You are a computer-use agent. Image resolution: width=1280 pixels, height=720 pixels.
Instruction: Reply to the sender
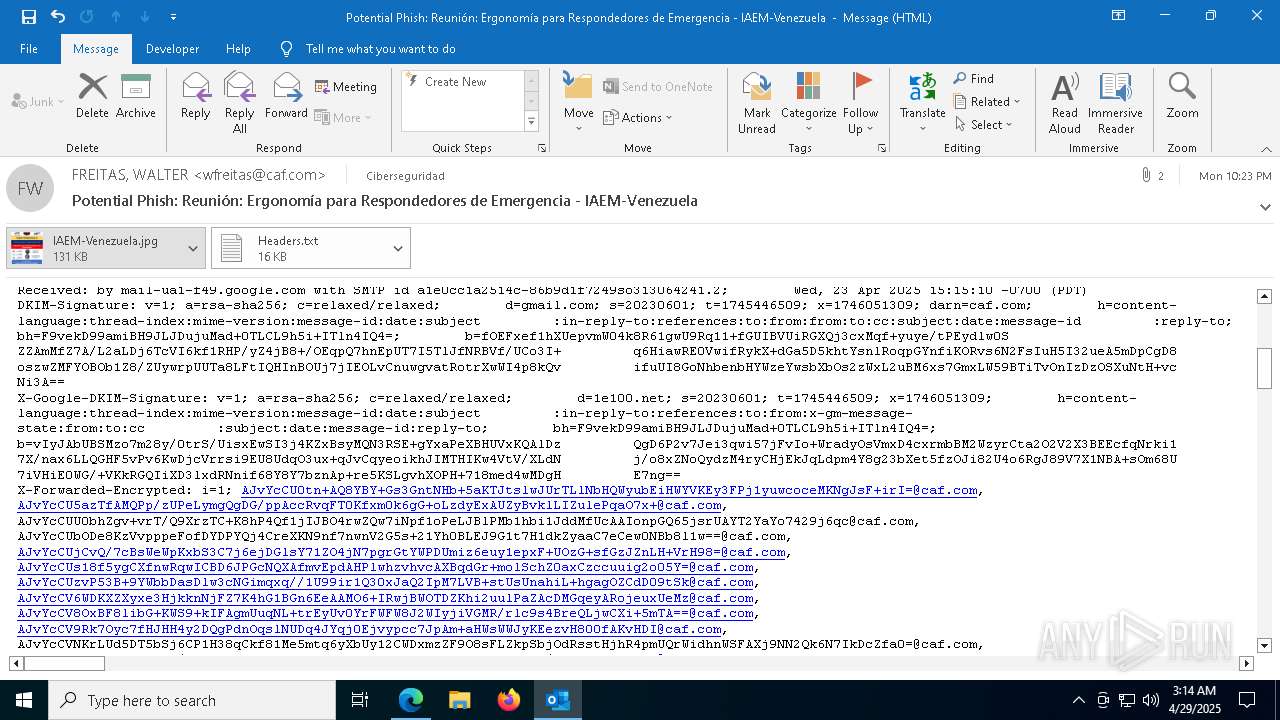click(195, 96)
